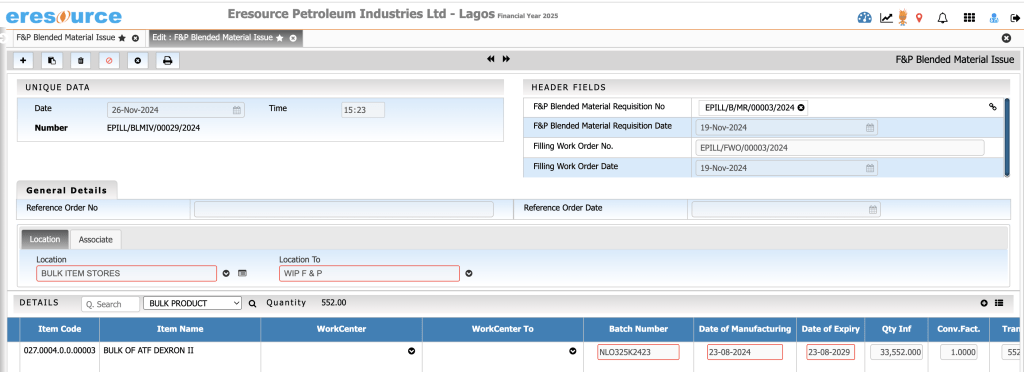Image resolution: width=1024 pixels, height=372 pixels.
Task: Log out using exit arrow icon
Action: (1015, 18)
